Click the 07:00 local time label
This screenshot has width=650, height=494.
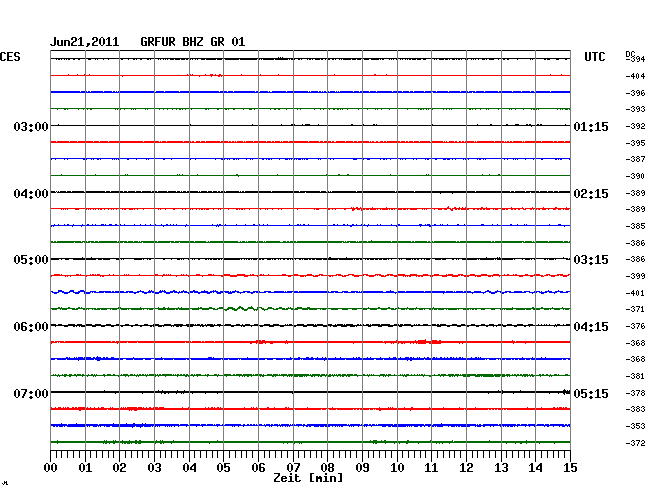pyautogui.click(x=31, y=393)
